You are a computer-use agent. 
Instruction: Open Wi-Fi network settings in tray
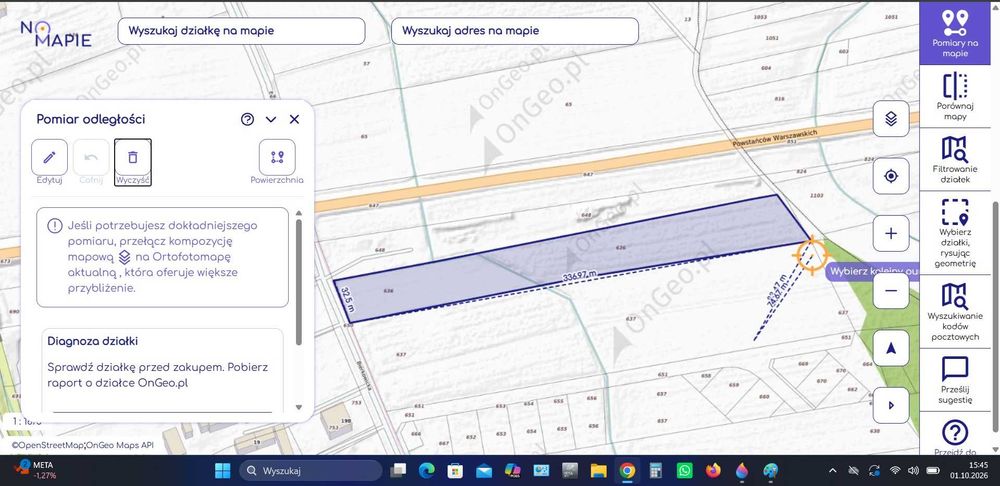coord(895,471)
